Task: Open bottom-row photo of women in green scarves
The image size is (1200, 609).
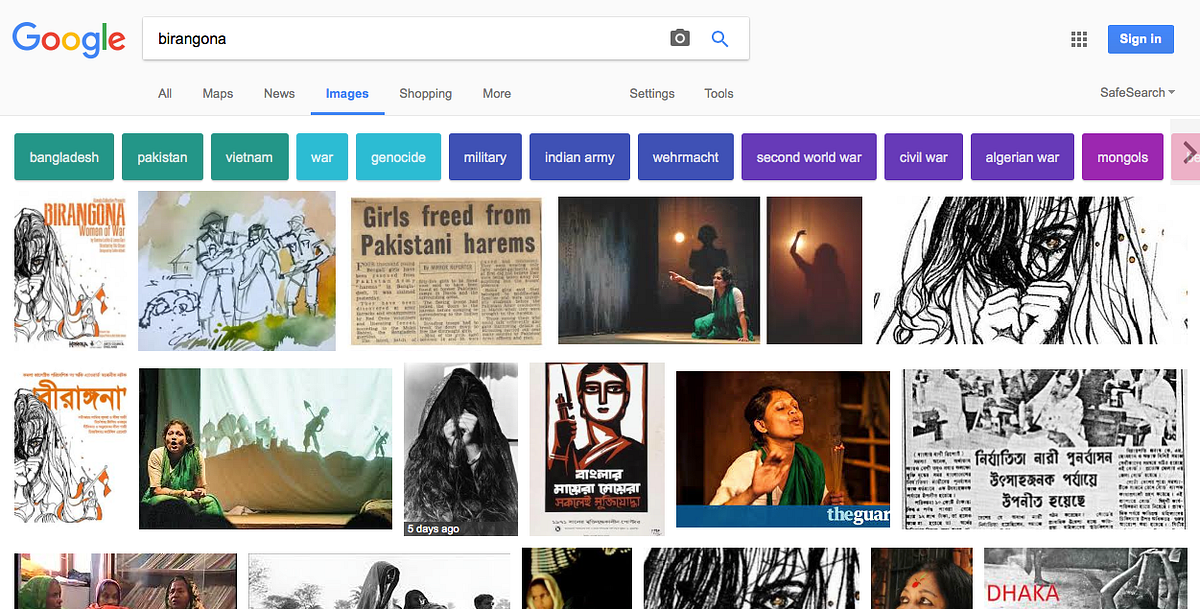Action: [125, 581]
